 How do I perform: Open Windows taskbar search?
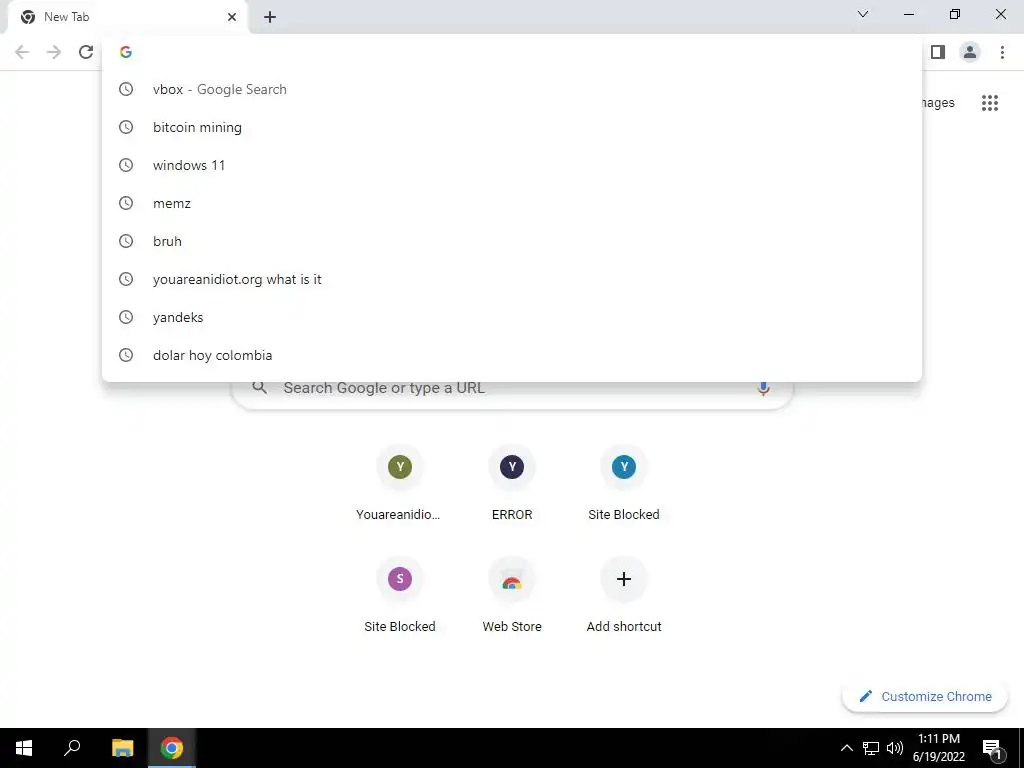point(72,748)
